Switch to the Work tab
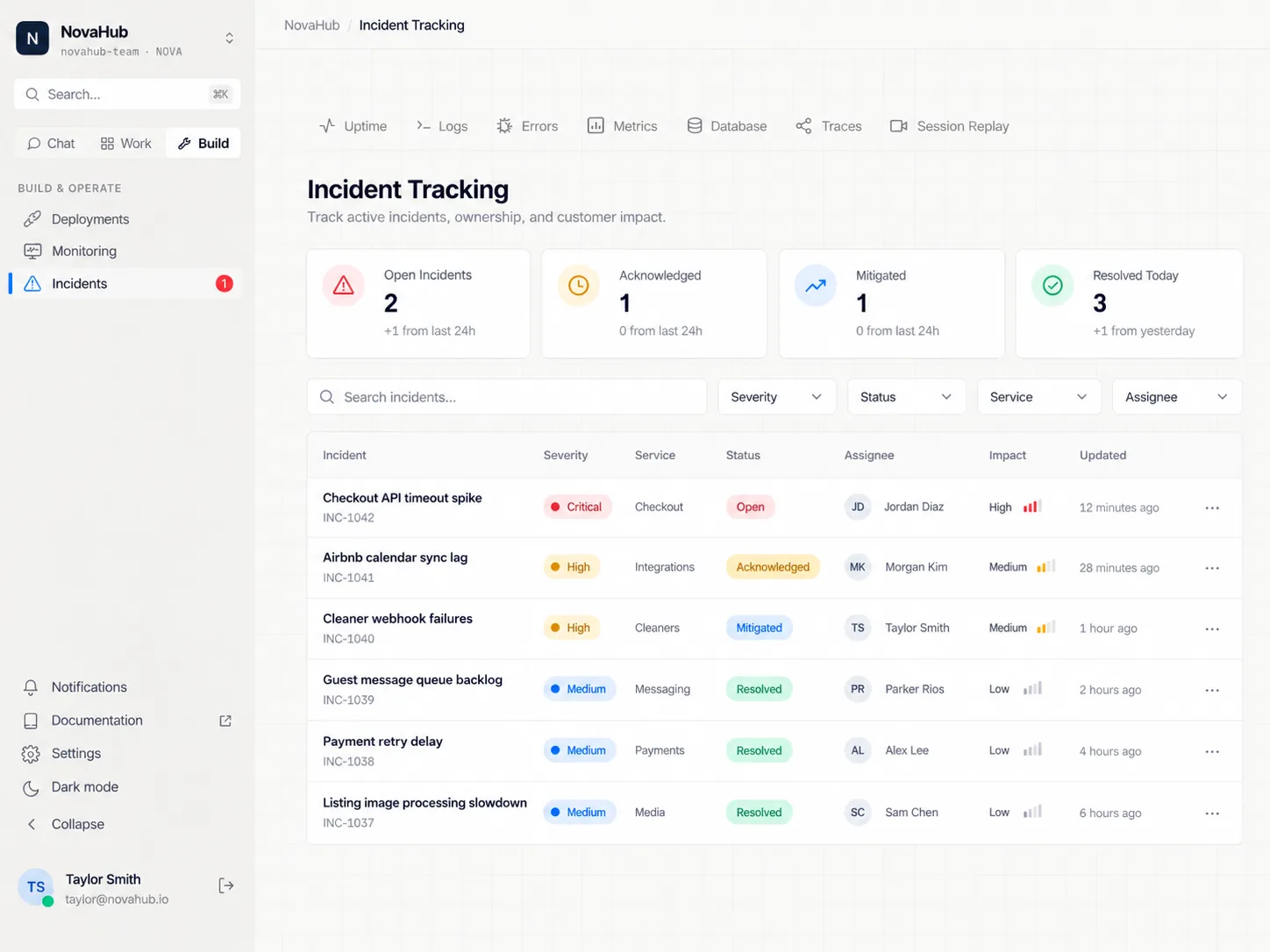 [x=126, y=143]
